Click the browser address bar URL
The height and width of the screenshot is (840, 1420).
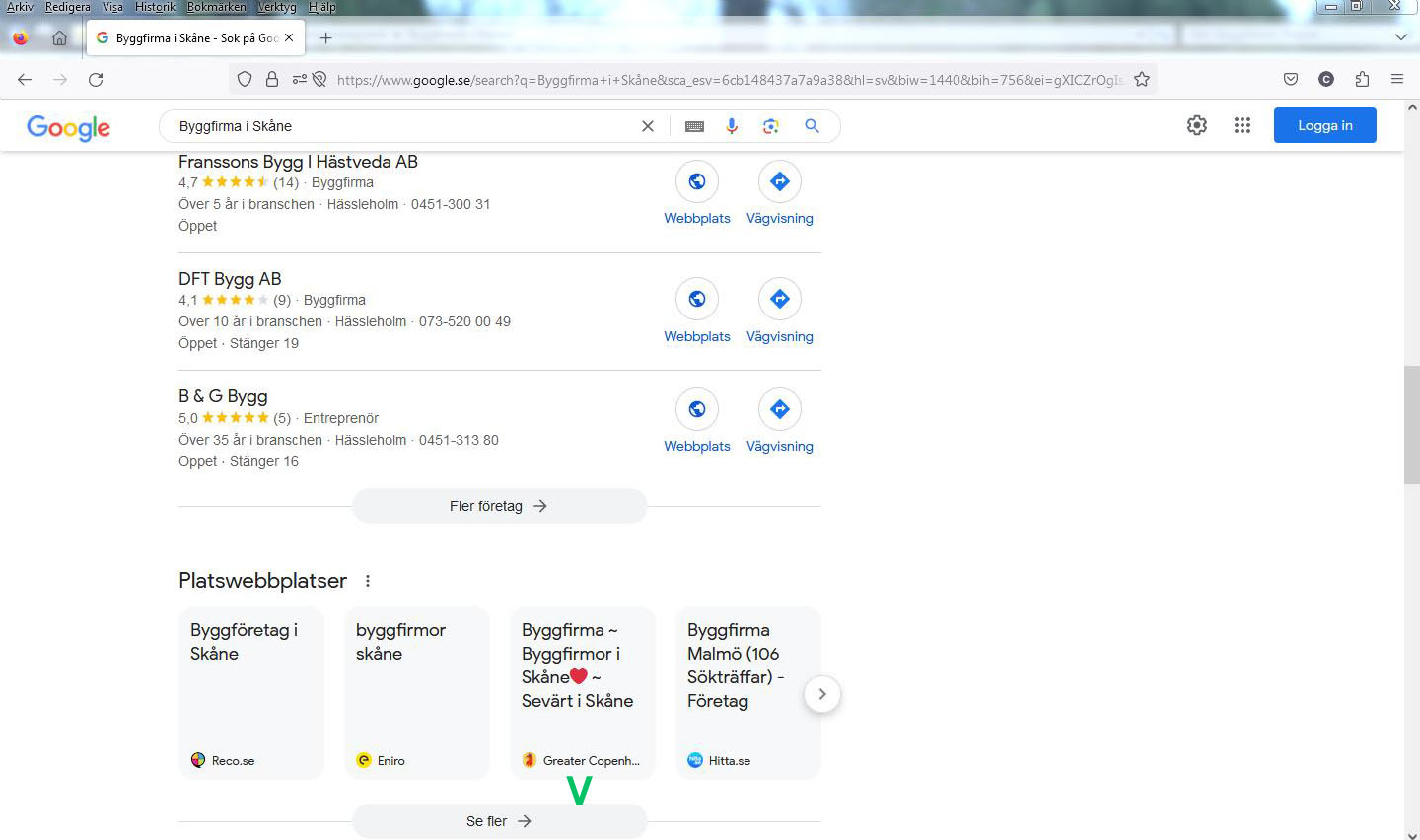(x=730, y=80)
